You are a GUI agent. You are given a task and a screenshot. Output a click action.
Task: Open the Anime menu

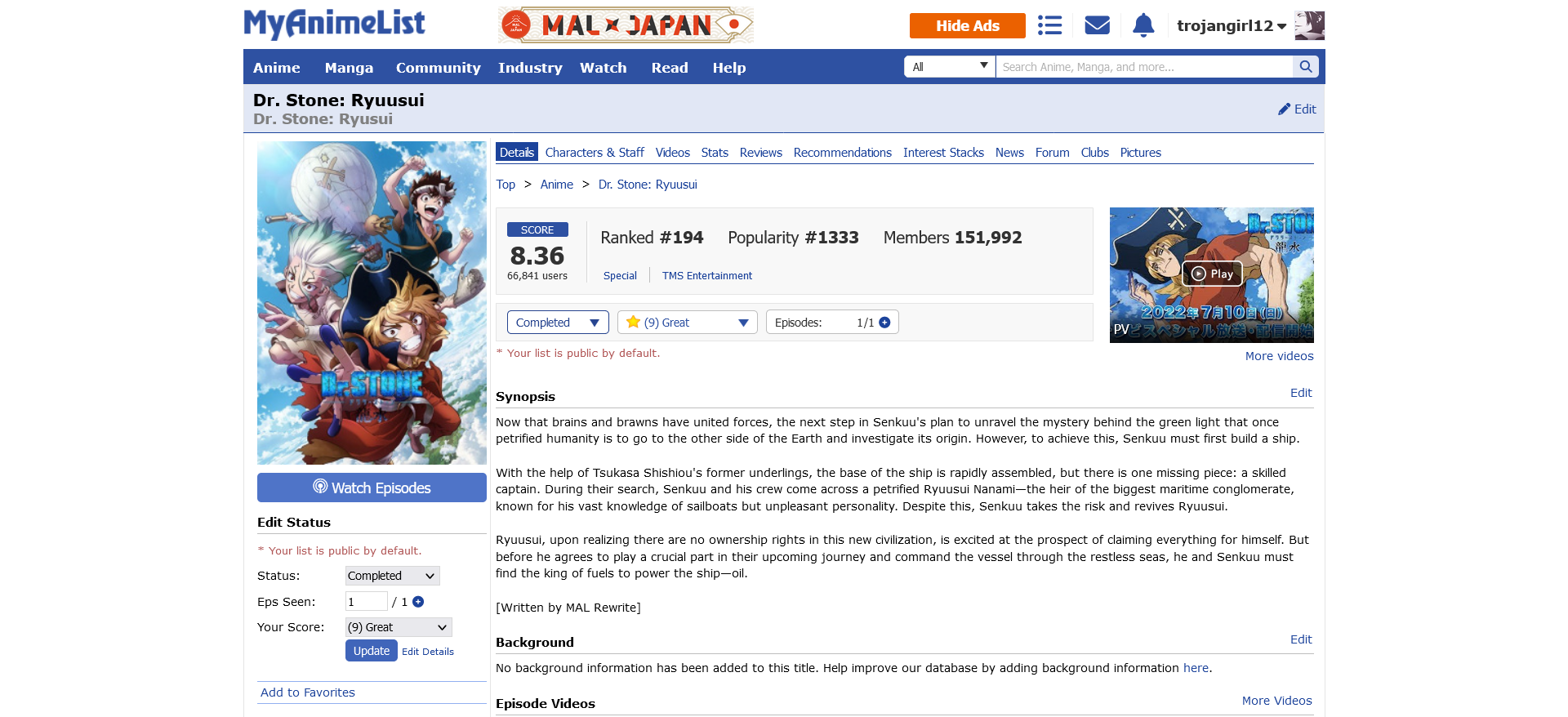click(x=277, y=68)
